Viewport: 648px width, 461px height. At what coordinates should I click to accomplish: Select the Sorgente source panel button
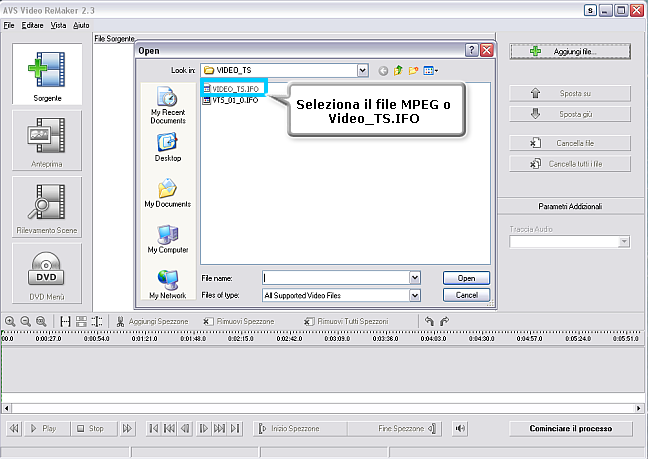pos(47,74)
